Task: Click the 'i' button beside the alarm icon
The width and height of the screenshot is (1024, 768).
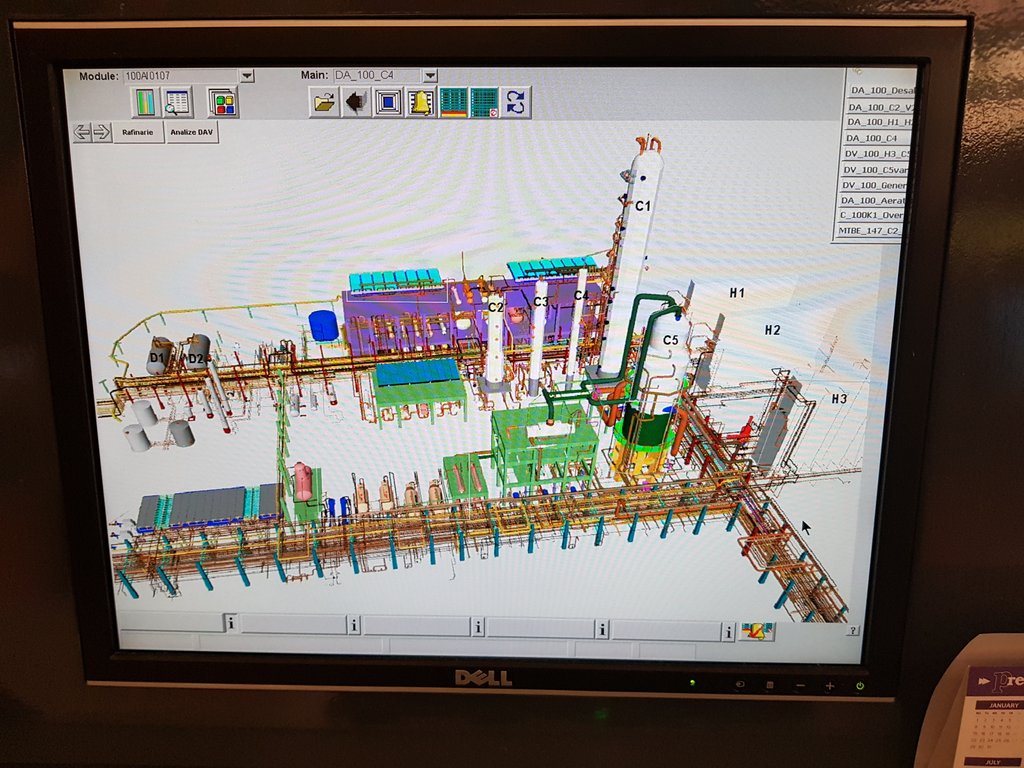Action: [728, 631]
